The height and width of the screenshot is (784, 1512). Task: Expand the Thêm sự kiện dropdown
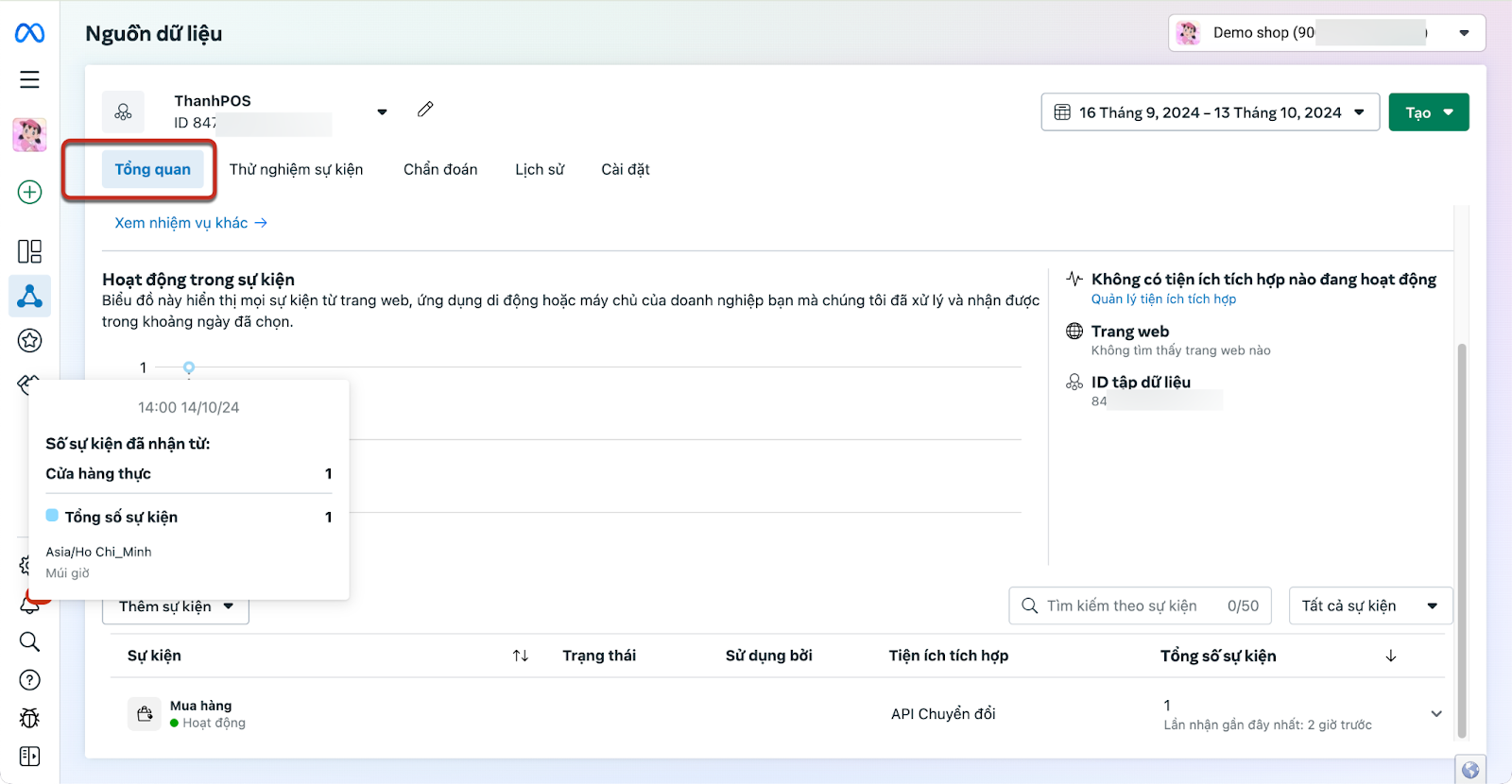[176, 606]
